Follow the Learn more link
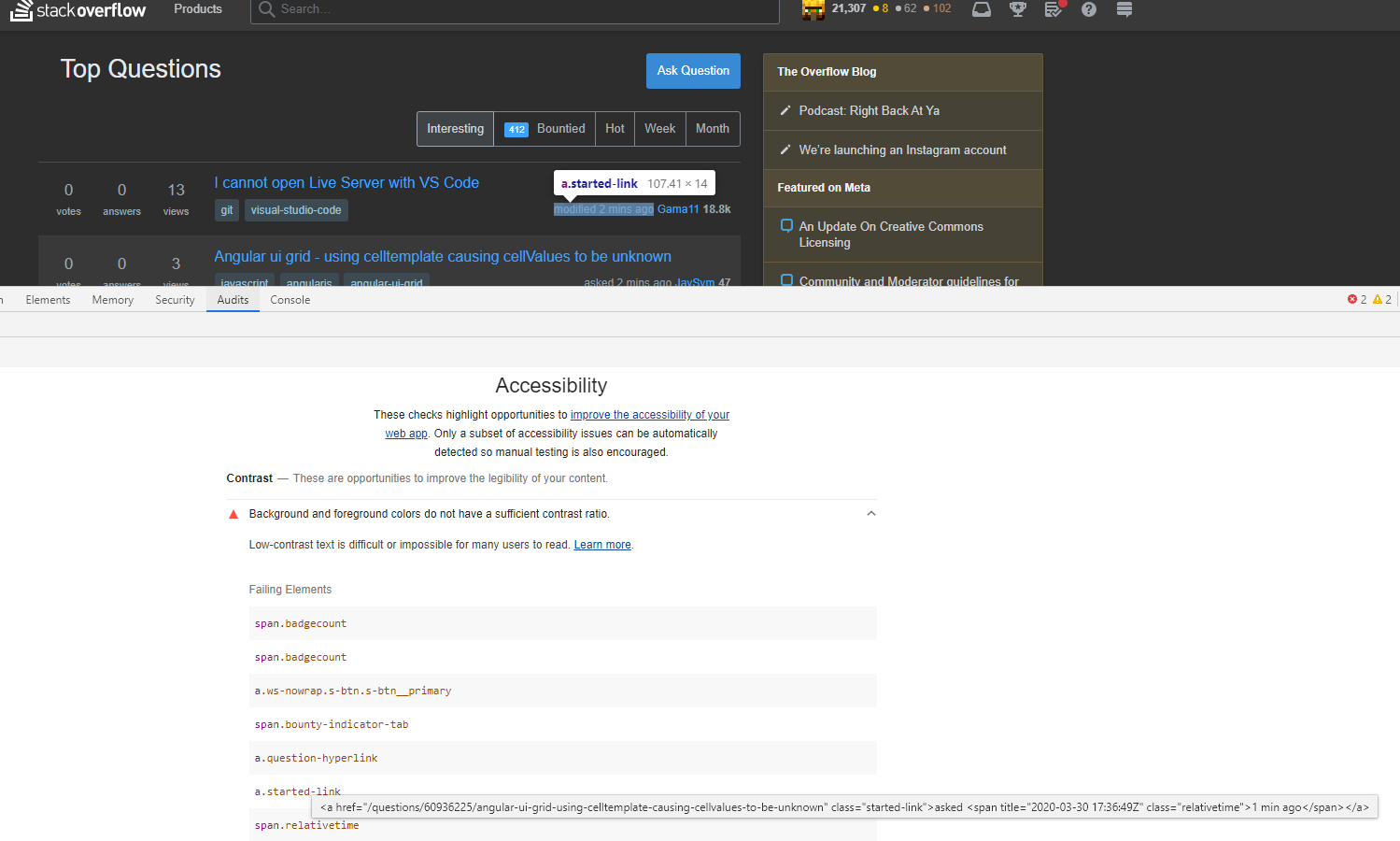1400x841 pixels. tap(602, 545)
